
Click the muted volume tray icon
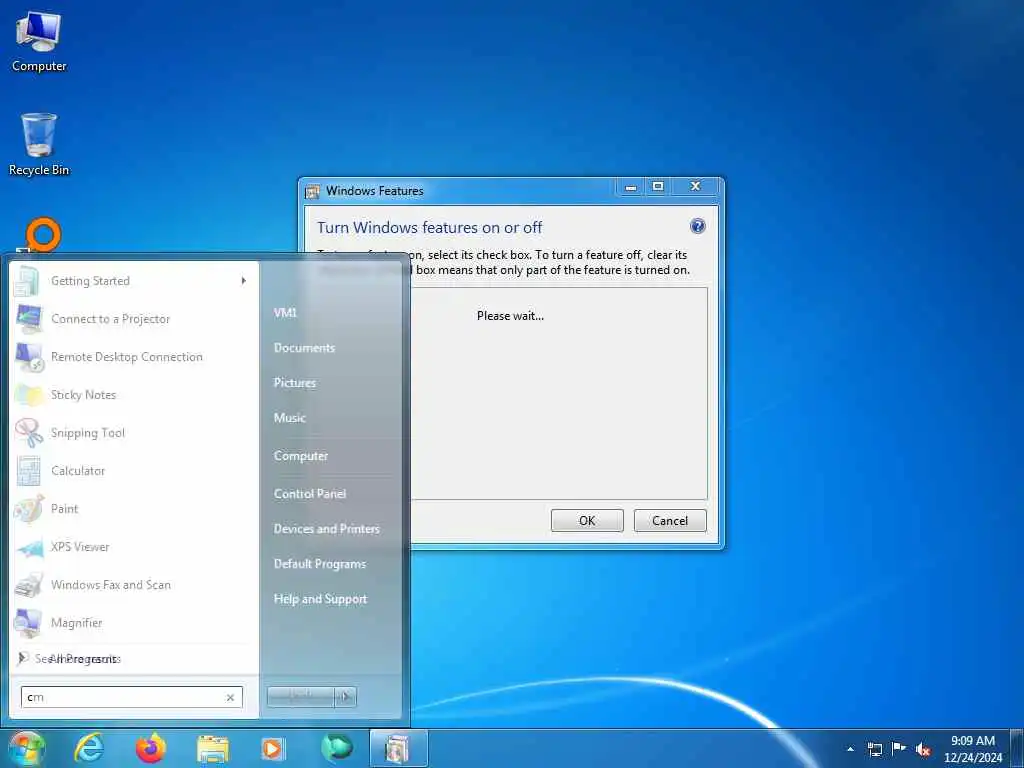pyautogui.click(x=923, y=749)
